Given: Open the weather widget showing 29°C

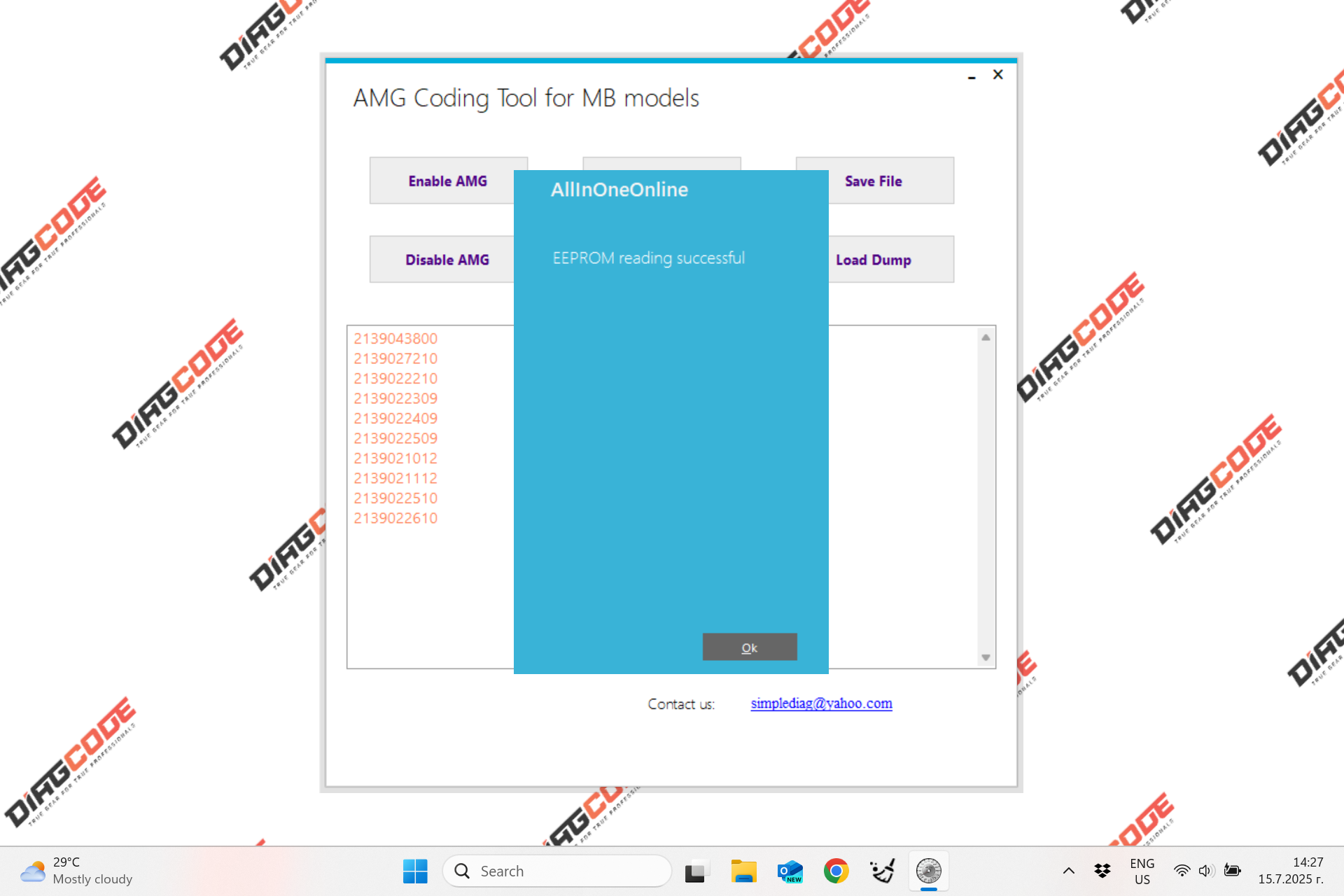Looking at the screenshot, I should (x=76, y=871).
